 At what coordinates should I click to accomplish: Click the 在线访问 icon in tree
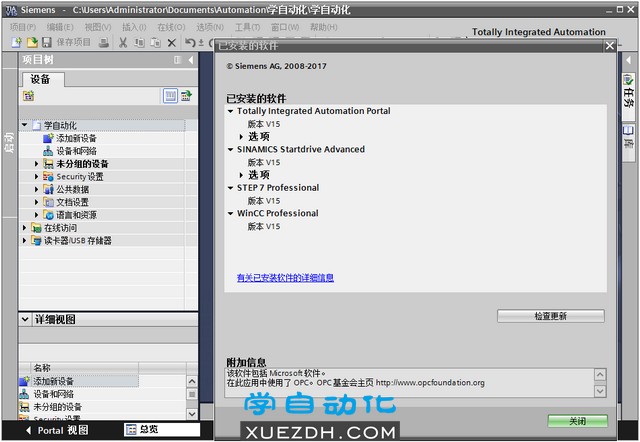tap(36, 228)
